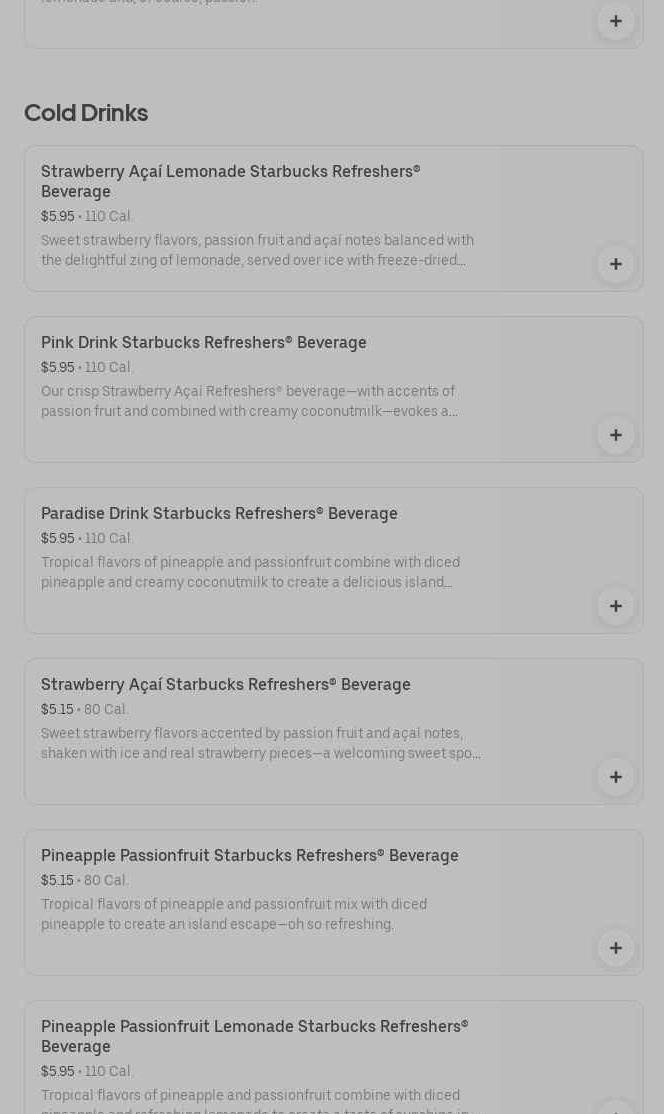Click description mentioning real strawberry pieces
This screenshot has width=664, height=1114.
click(260, 744)
